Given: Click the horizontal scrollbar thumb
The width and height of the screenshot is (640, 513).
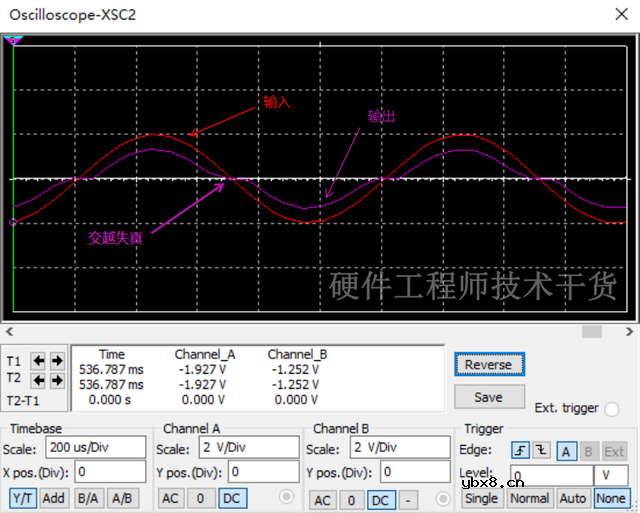Looking at the screenshot, I should [x=592, y=332].
